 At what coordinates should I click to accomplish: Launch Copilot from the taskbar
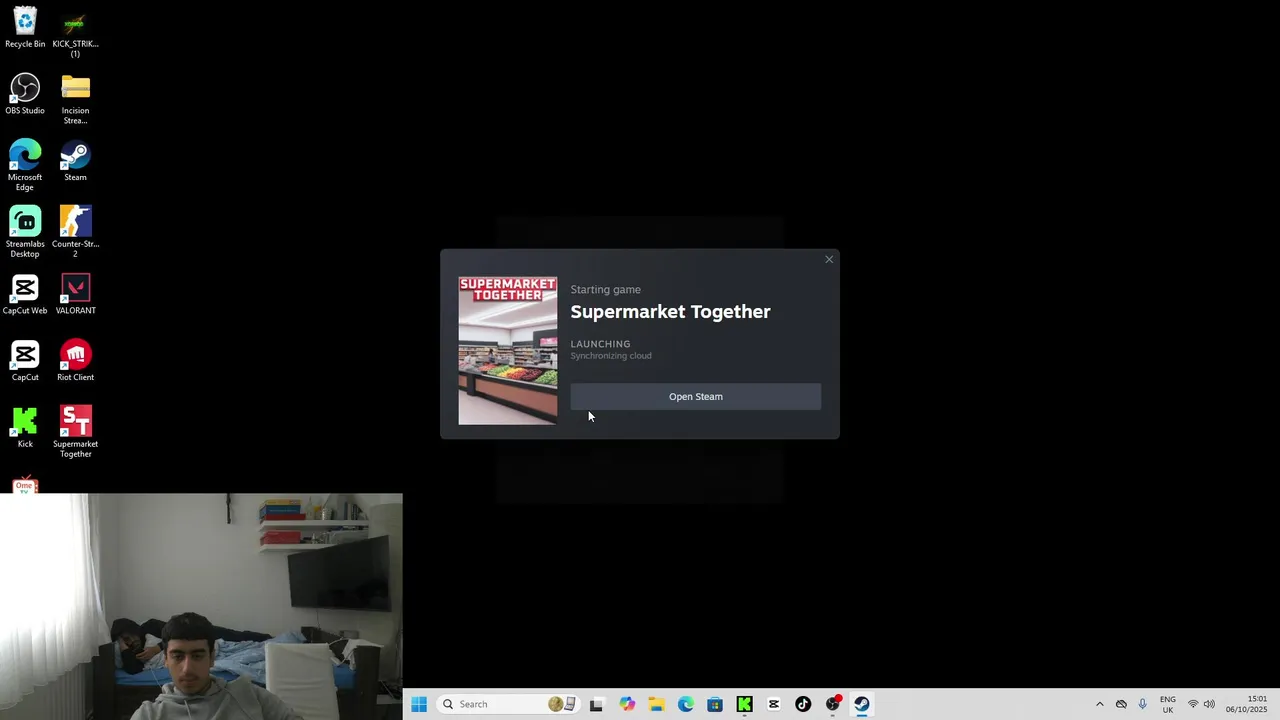[x=627, y=704]
